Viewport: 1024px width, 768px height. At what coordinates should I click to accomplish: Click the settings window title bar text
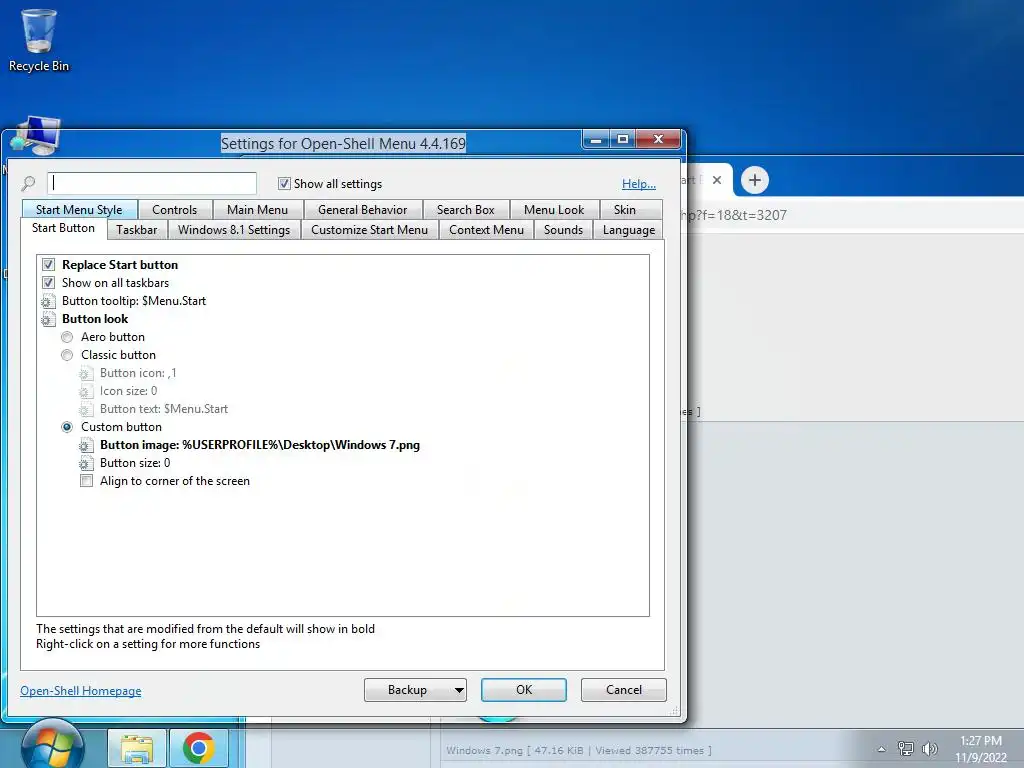point(343,143)
